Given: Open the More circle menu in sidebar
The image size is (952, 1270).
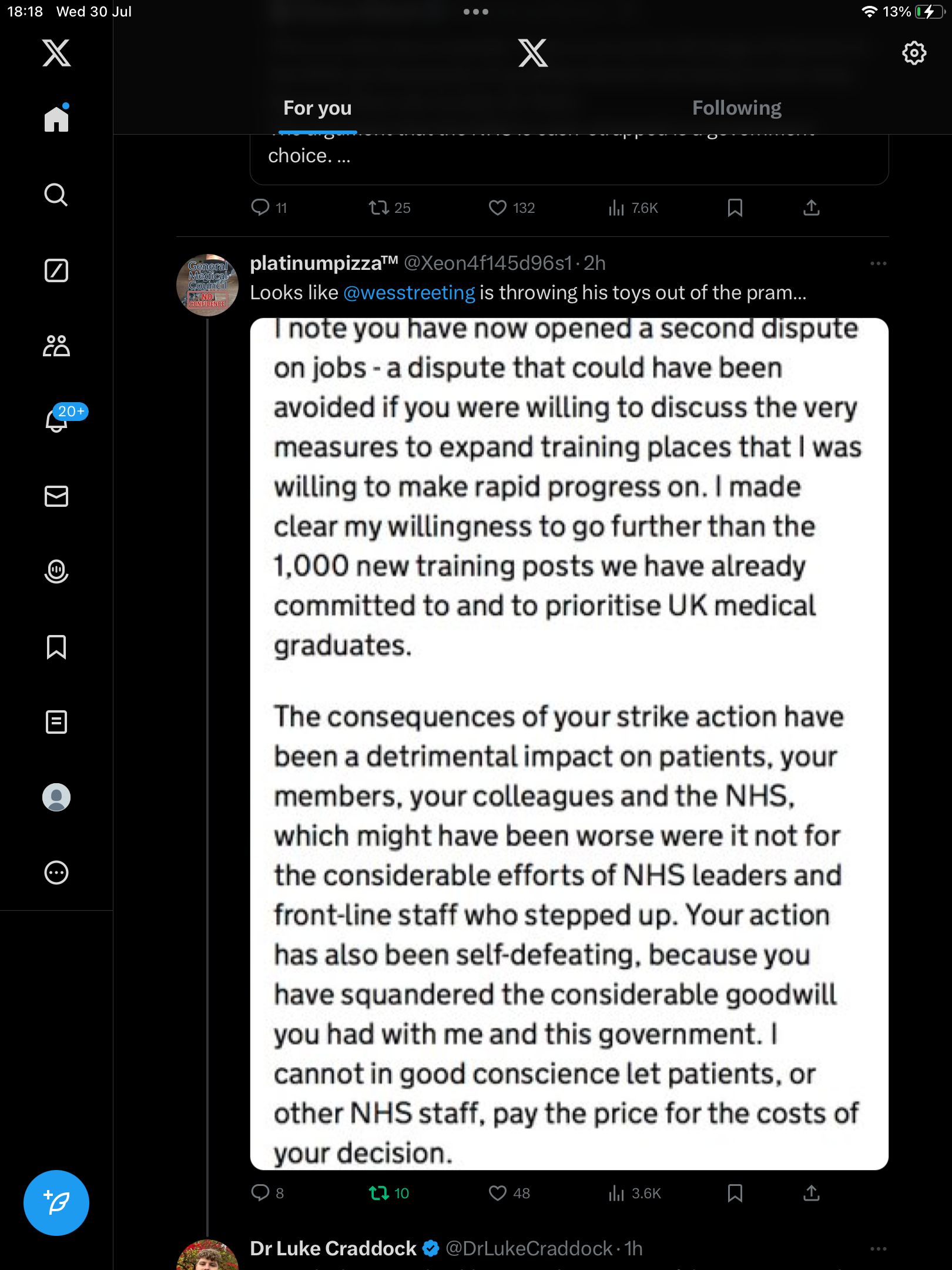Looking at the screenshot, I should 56,873.
